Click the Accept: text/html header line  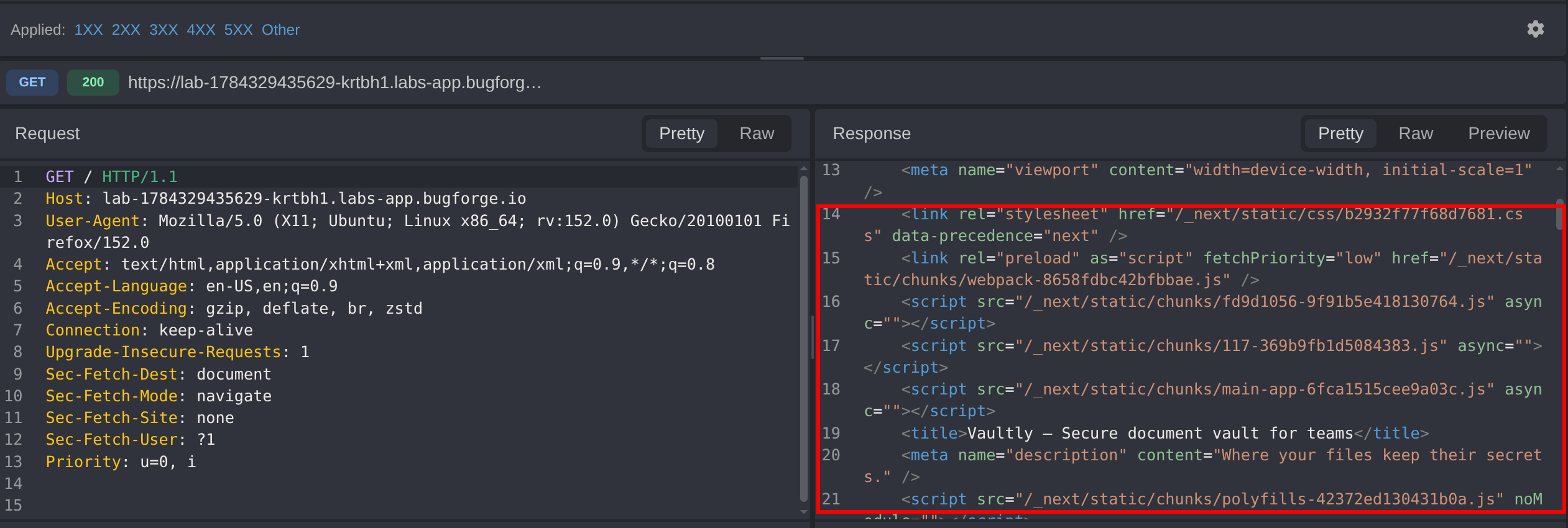(x=380, y=265)
